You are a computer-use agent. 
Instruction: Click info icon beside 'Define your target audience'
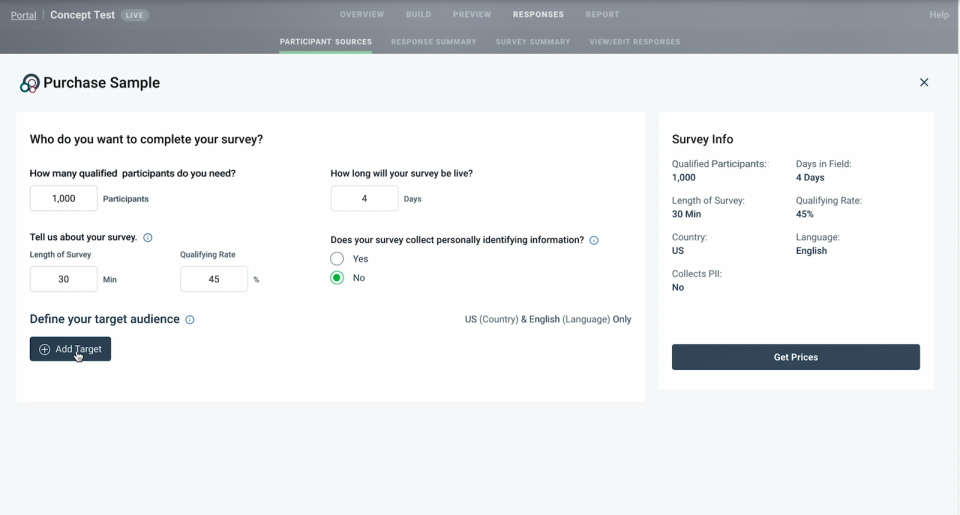(190, 320)
